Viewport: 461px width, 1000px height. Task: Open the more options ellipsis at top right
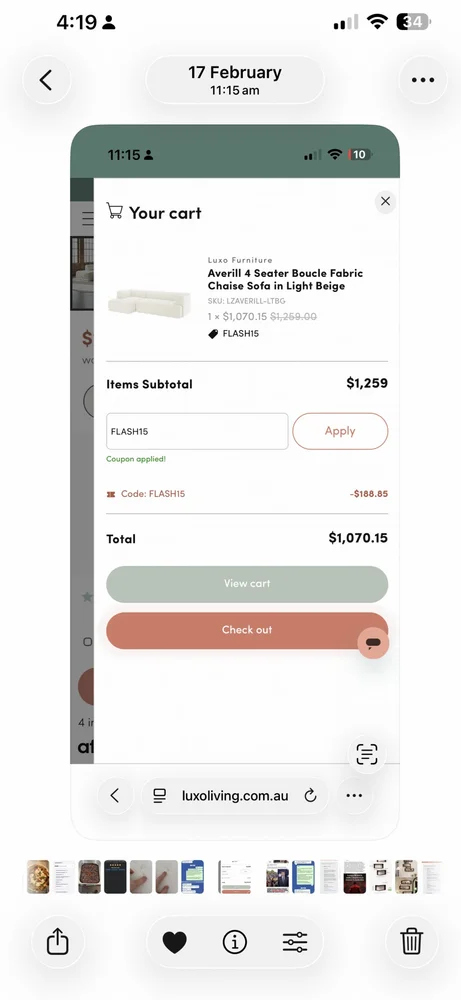pyautogui.click(x=423, y=80)
